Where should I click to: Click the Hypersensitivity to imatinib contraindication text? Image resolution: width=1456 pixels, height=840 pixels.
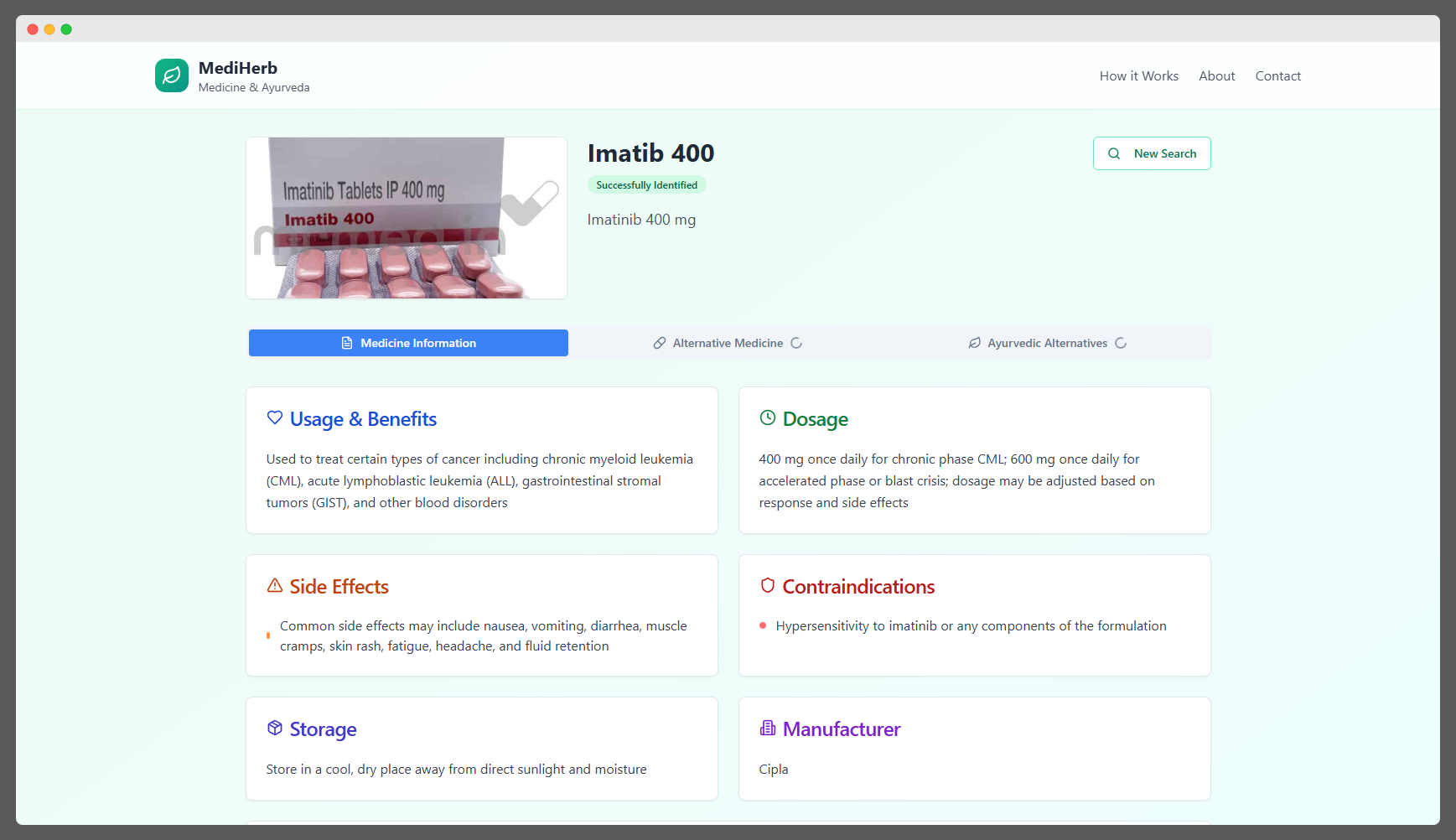click(x=972, y=626)
